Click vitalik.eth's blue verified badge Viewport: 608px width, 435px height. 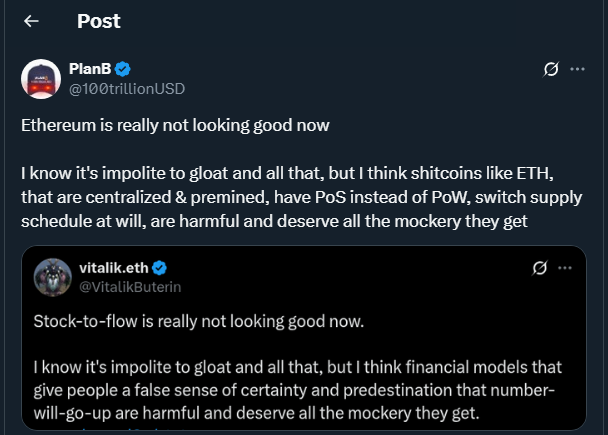coord(159,268)
